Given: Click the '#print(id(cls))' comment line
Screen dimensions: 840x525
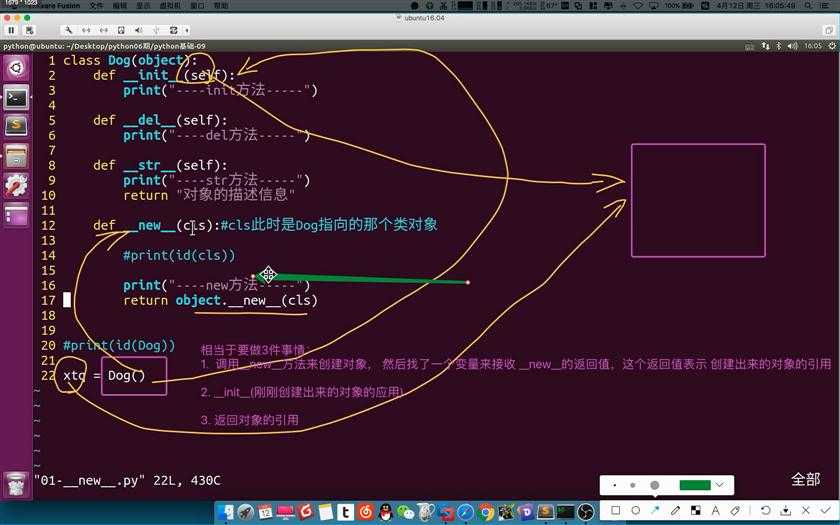Looking at the screenshot, I should click(179, 256).
